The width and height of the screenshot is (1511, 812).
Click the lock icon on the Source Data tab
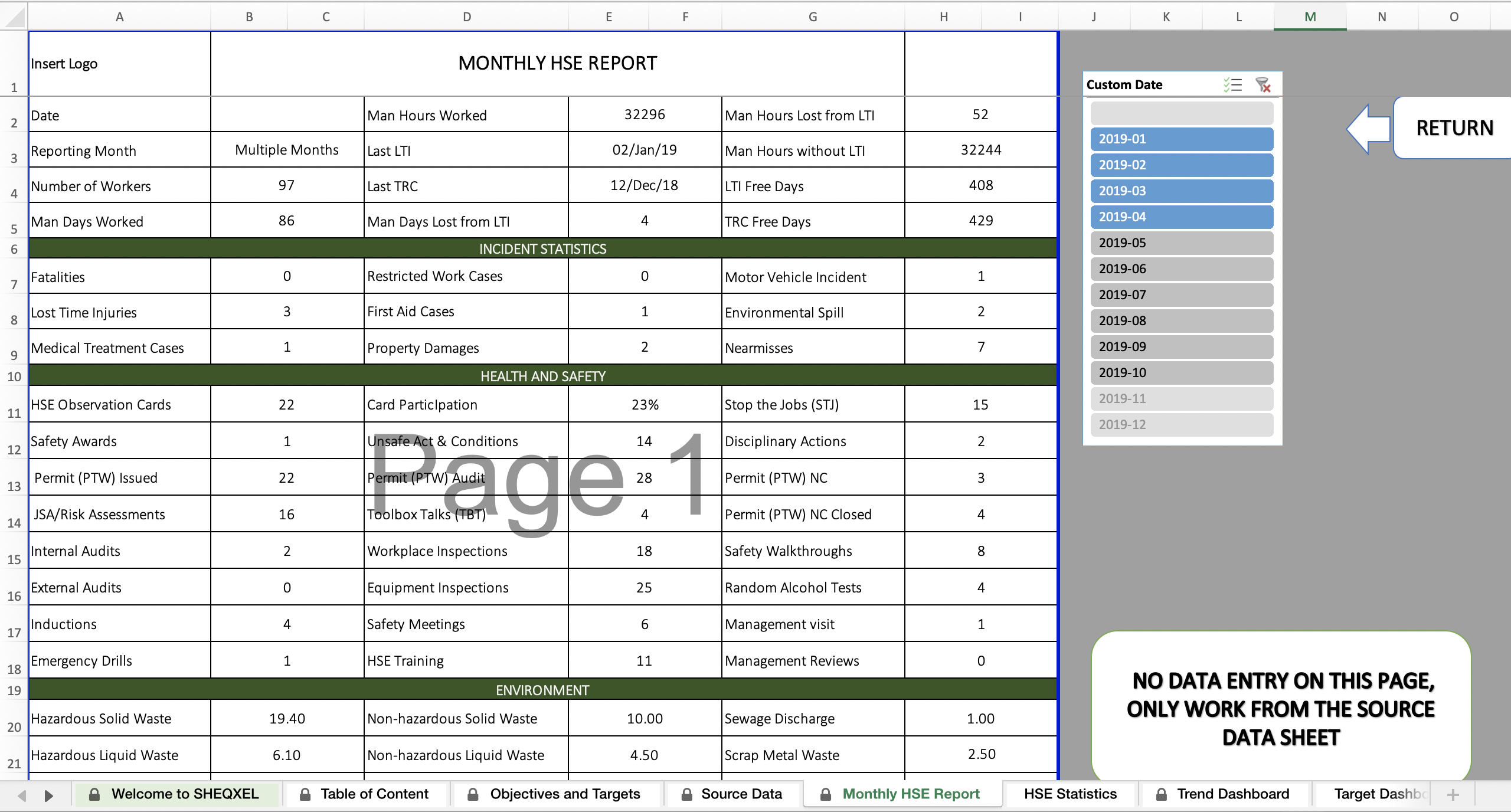pos(686,794)
